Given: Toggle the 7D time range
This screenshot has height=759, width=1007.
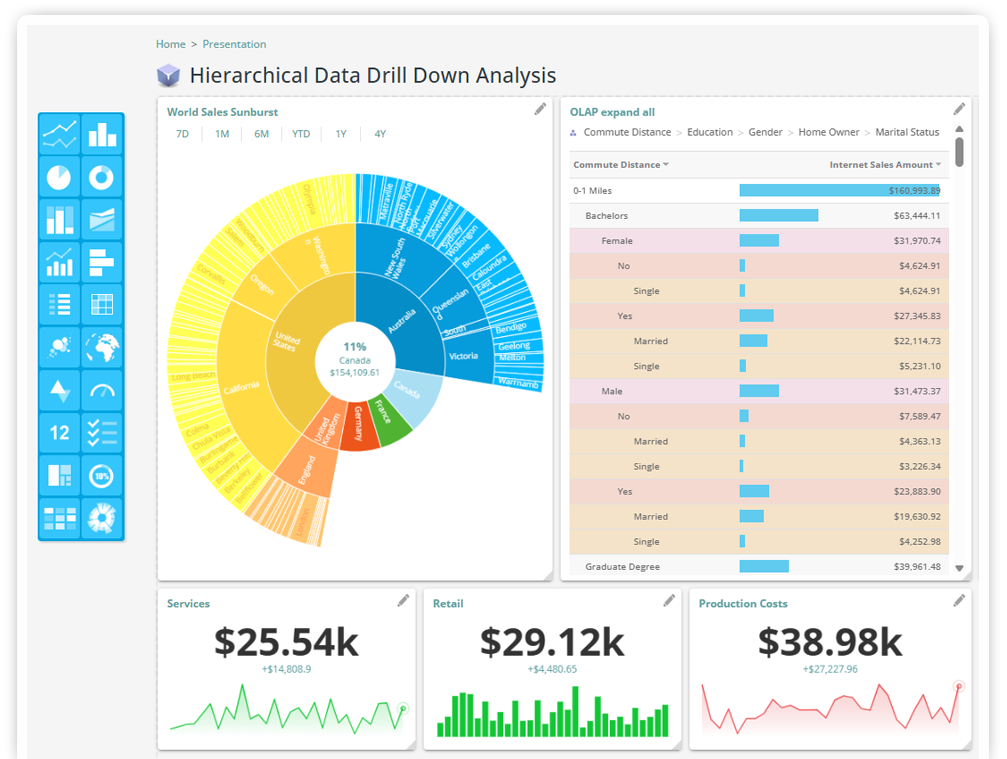Looking at the screenshot, I should click(x=181, y=133).
